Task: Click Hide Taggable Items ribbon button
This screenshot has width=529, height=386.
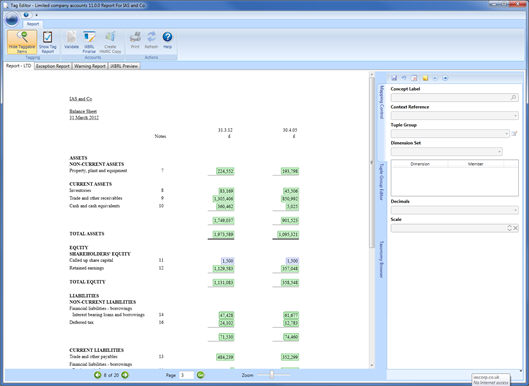Action: click(22, 42)
